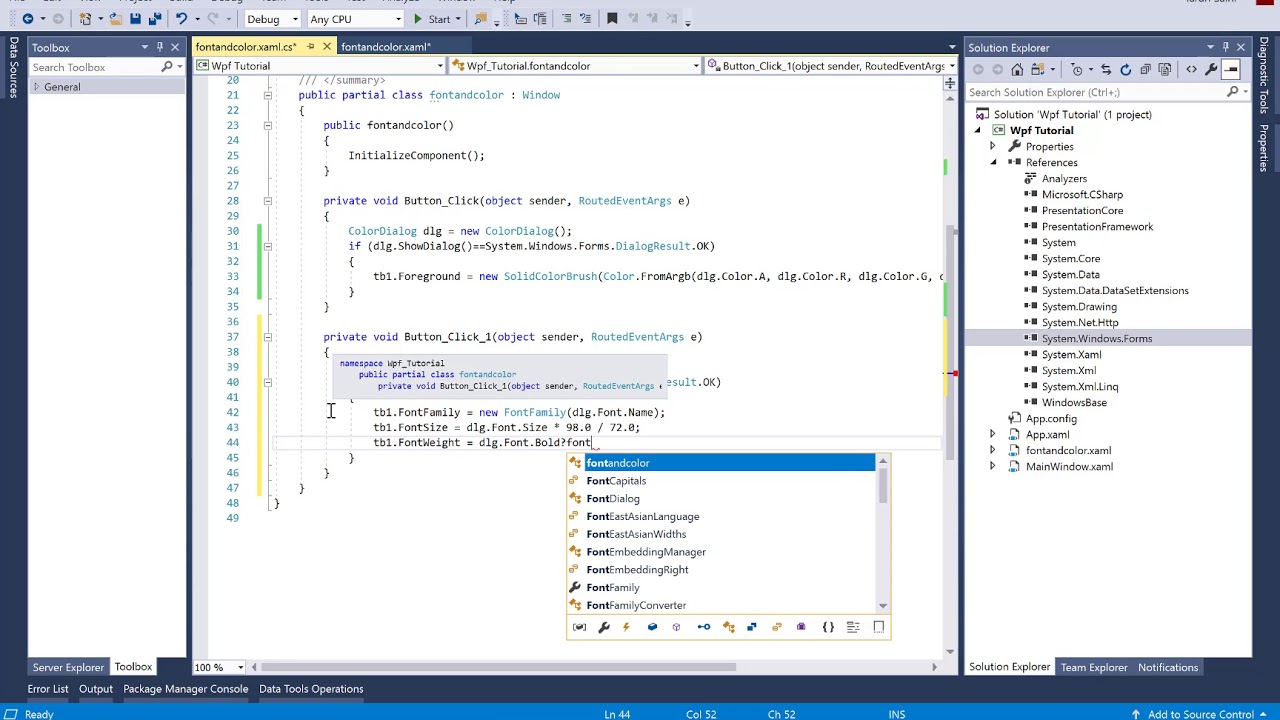The height and width of the screenshot is (720, 1280).
Task: Click the Solution Explorer Refresh icon
Action: pyautogui.click(x=1126, y=70)
